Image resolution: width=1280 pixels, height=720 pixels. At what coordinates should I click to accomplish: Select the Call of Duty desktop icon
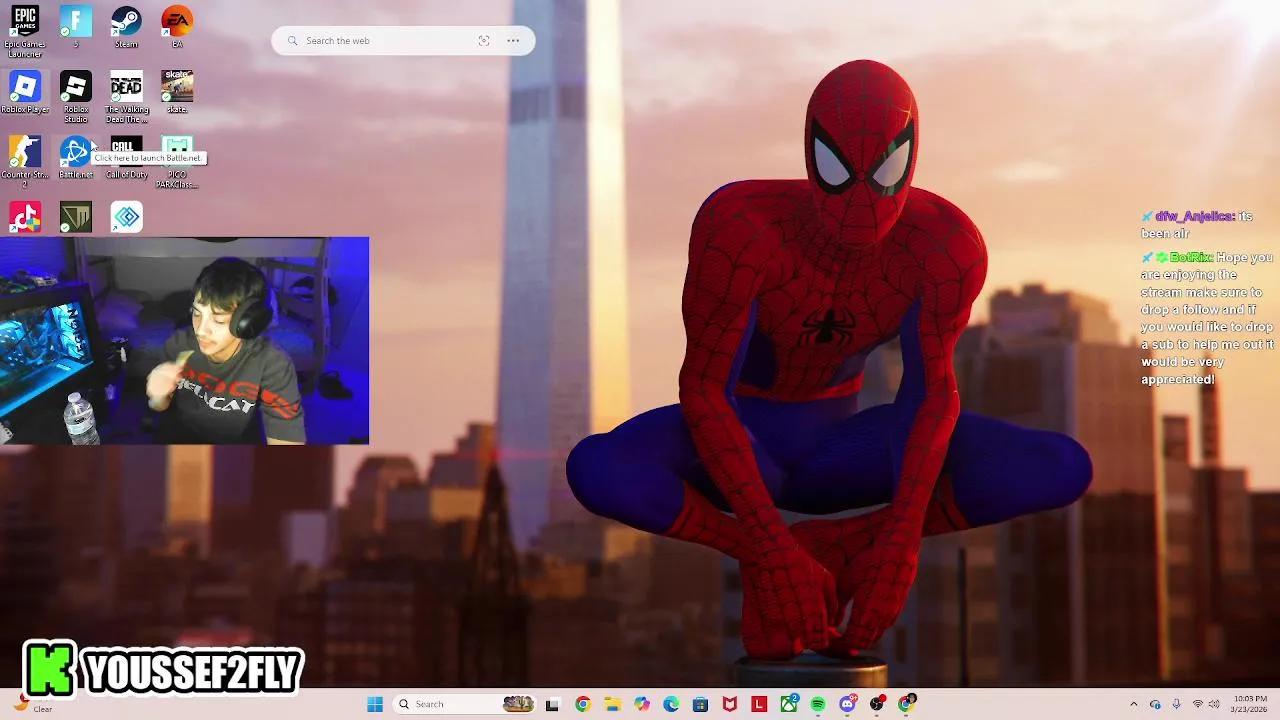126,158
